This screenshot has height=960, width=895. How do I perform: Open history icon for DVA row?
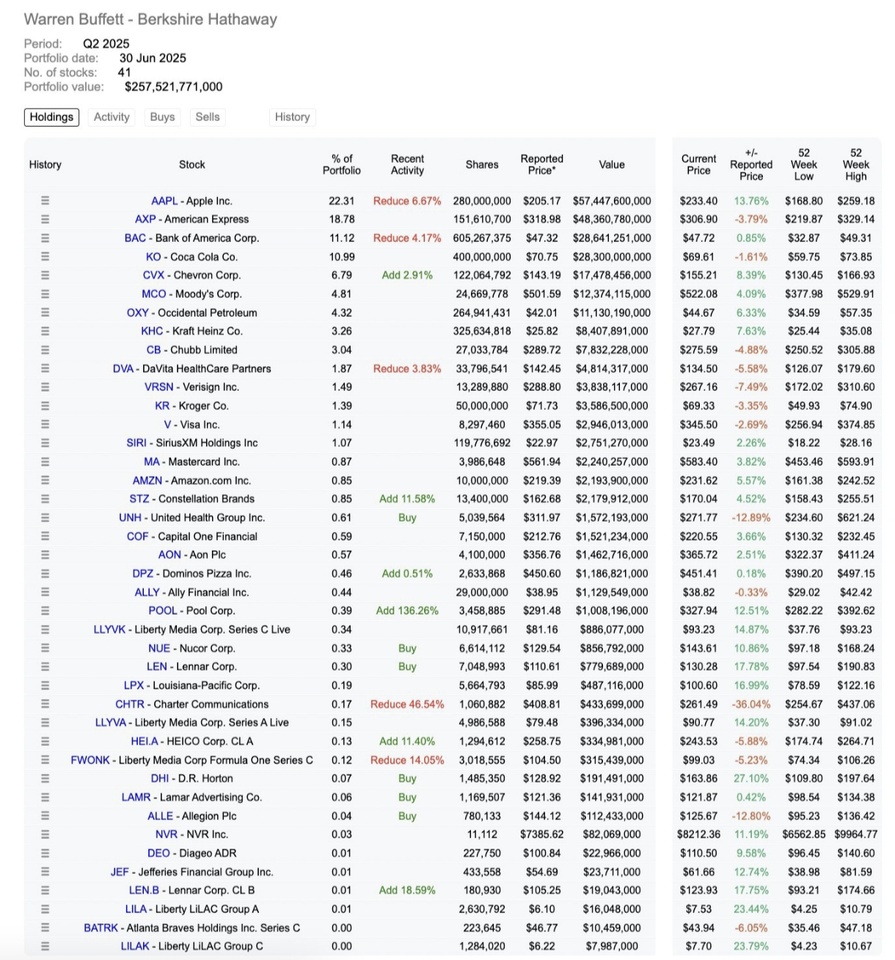coord(45,369)
